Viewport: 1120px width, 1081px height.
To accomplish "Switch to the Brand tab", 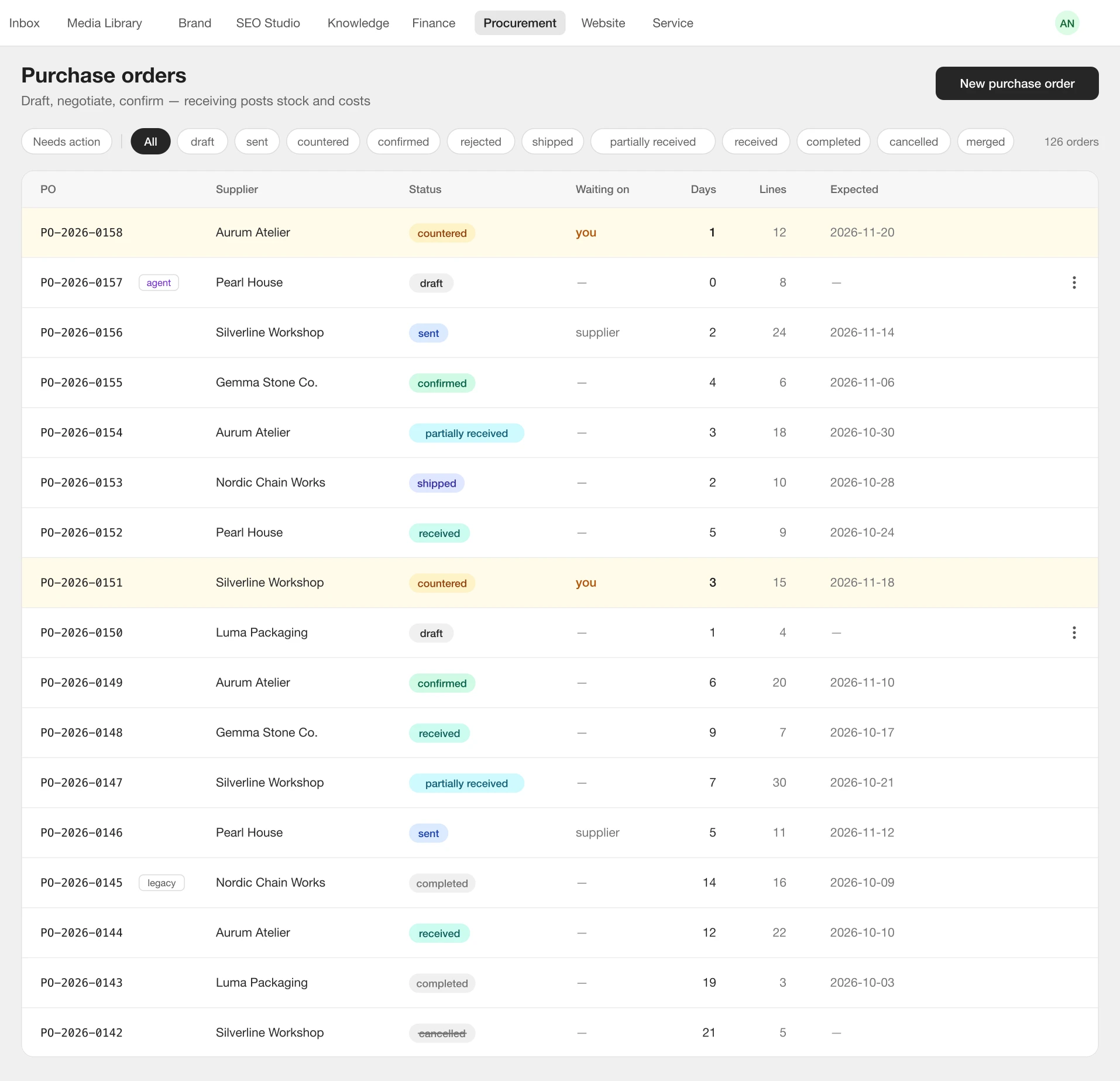I will [195, 23].
